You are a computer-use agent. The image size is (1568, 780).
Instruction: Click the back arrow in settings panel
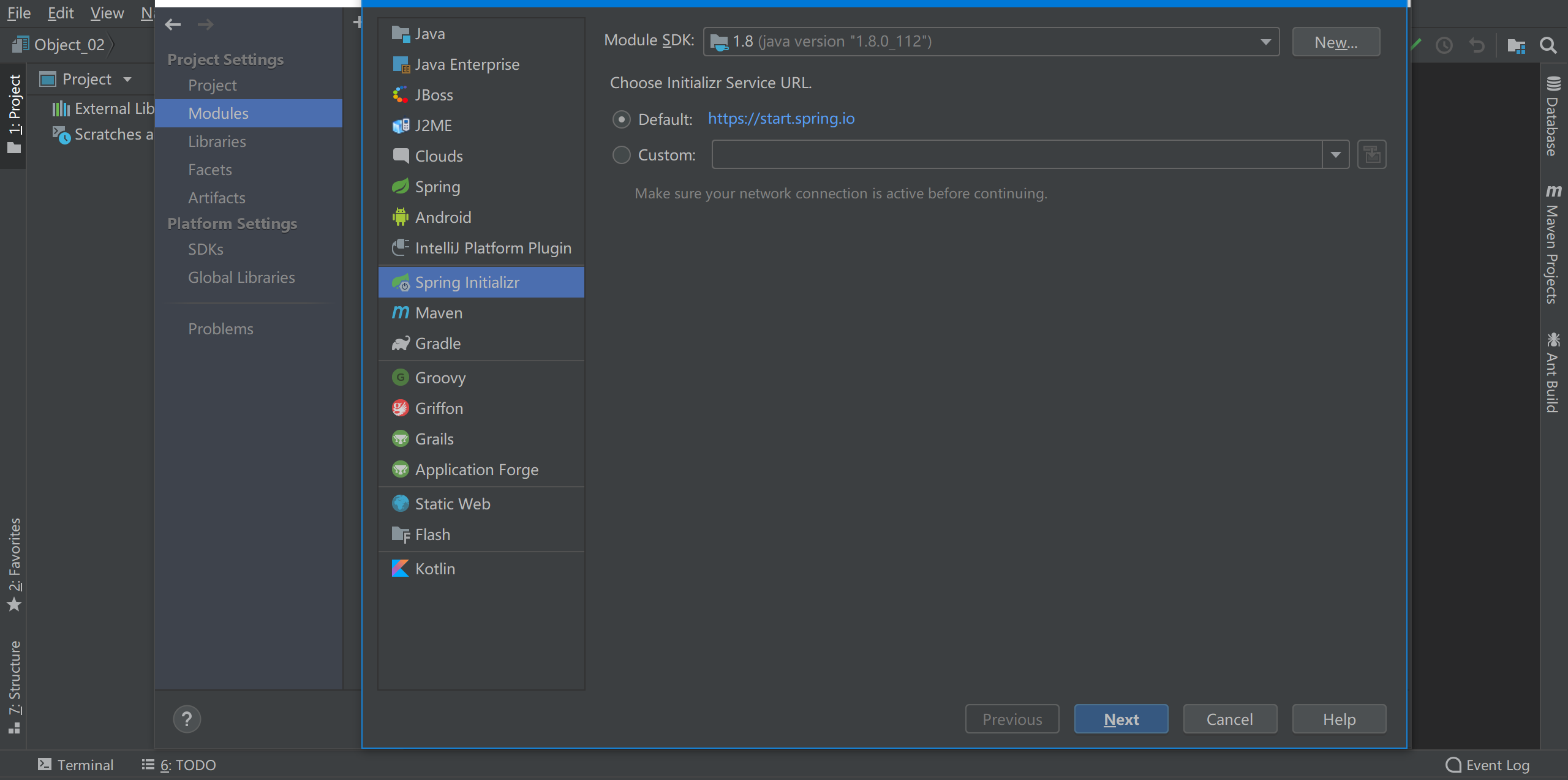(x=173, y=24)
